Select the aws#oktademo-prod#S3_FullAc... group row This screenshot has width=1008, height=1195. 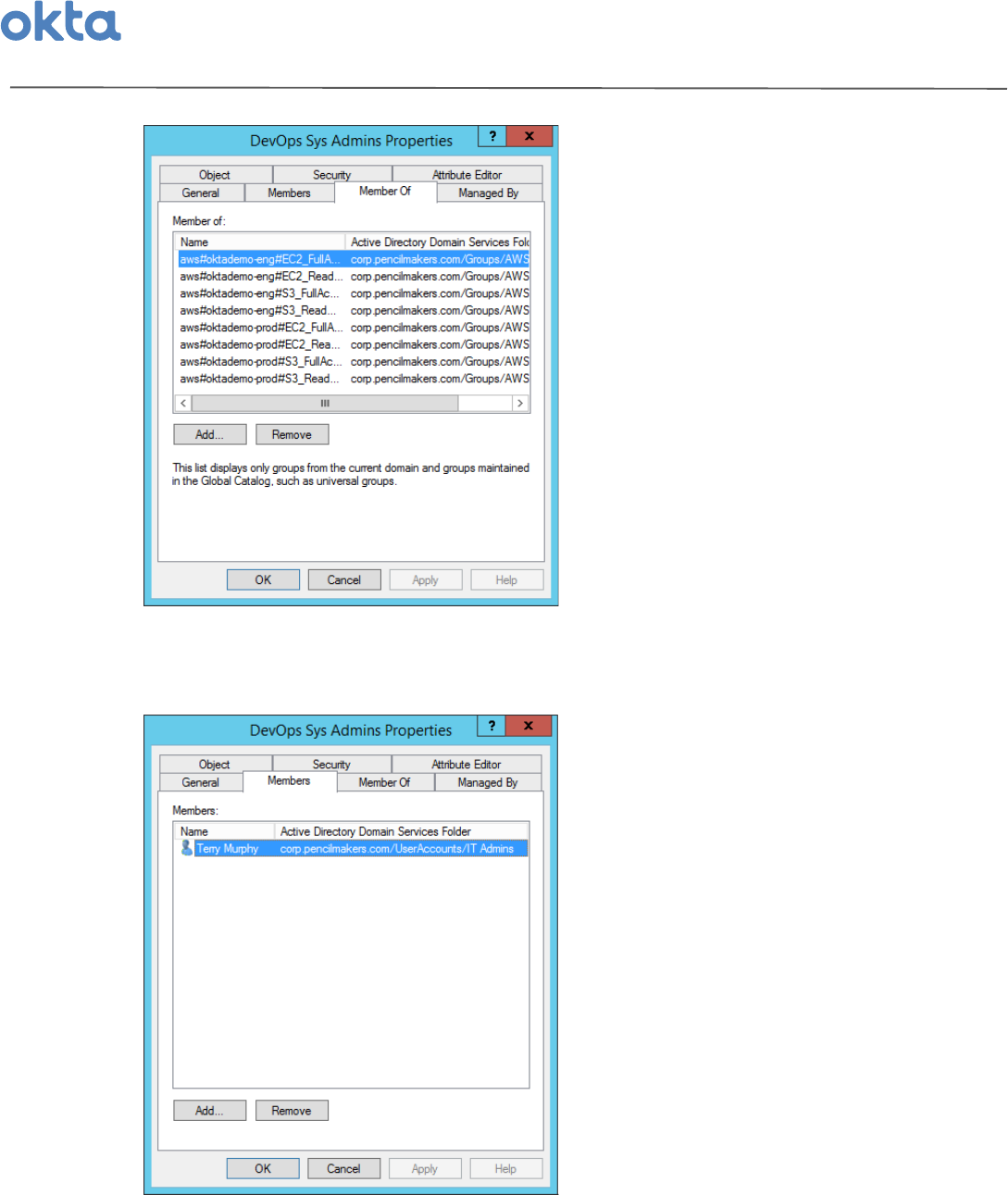tap(354, 361)
